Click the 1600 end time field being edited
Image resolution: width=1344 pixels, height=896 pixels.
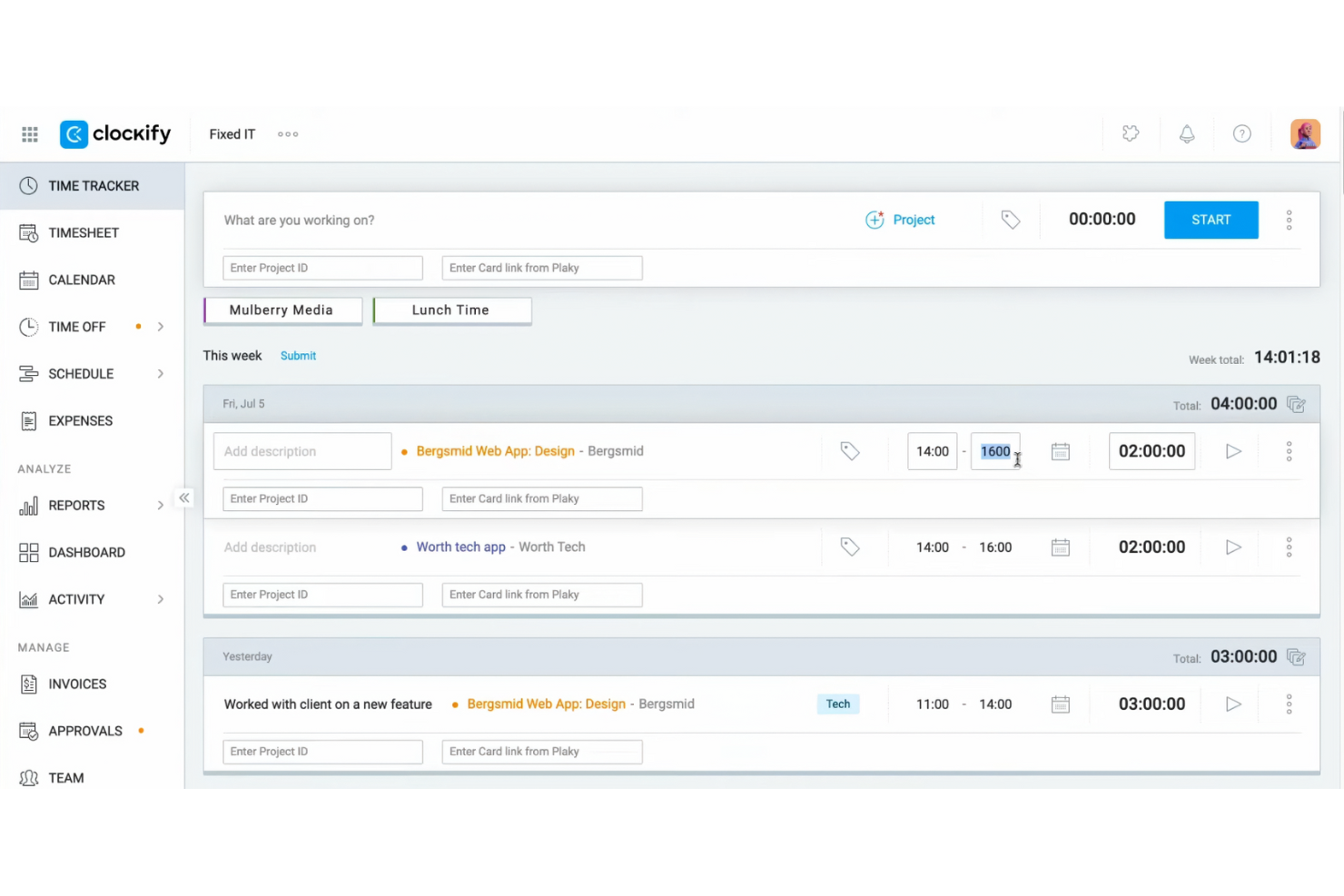click(x=995, y=451)
